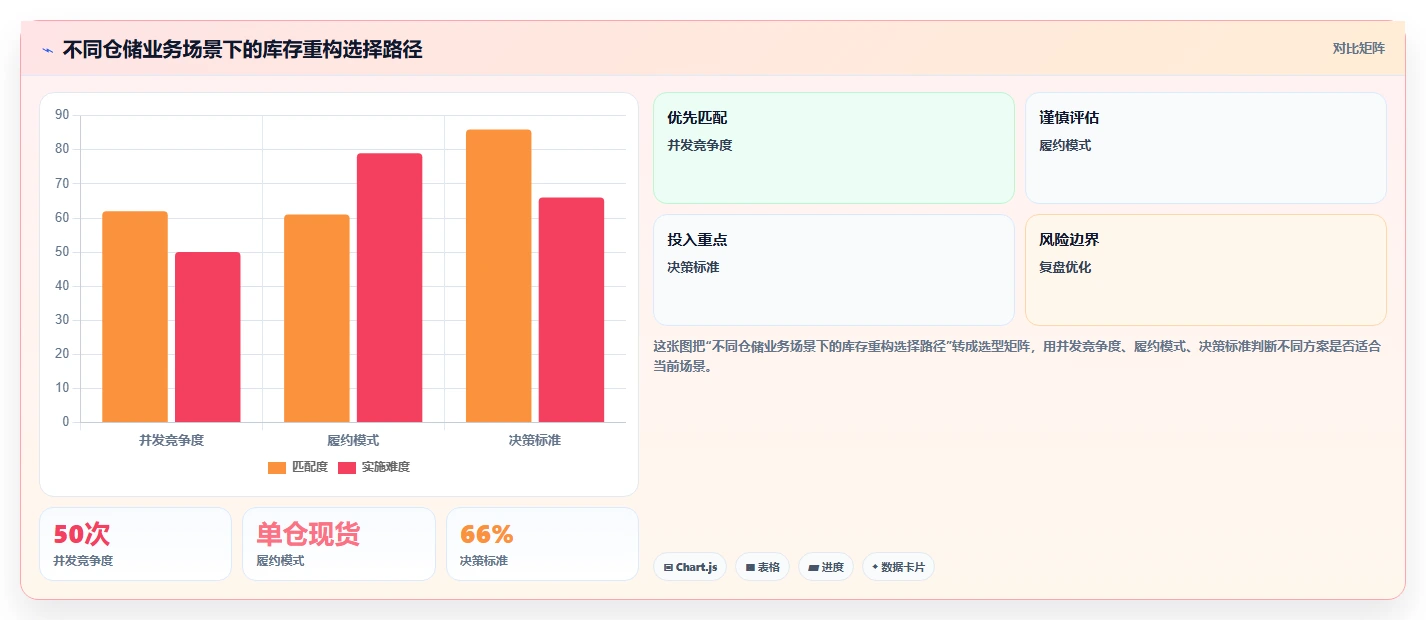Click the 66% stat value

(486, 534)
